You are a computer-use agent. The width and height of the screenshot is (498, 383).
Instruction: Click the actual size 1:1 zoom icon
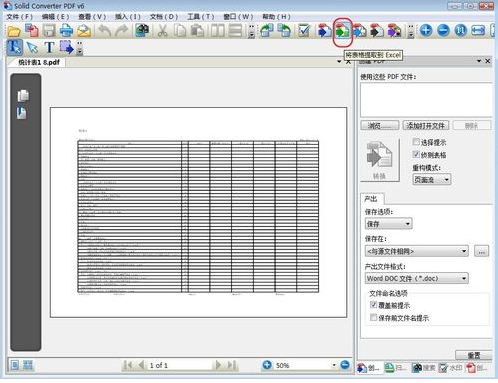click(461, 31)
